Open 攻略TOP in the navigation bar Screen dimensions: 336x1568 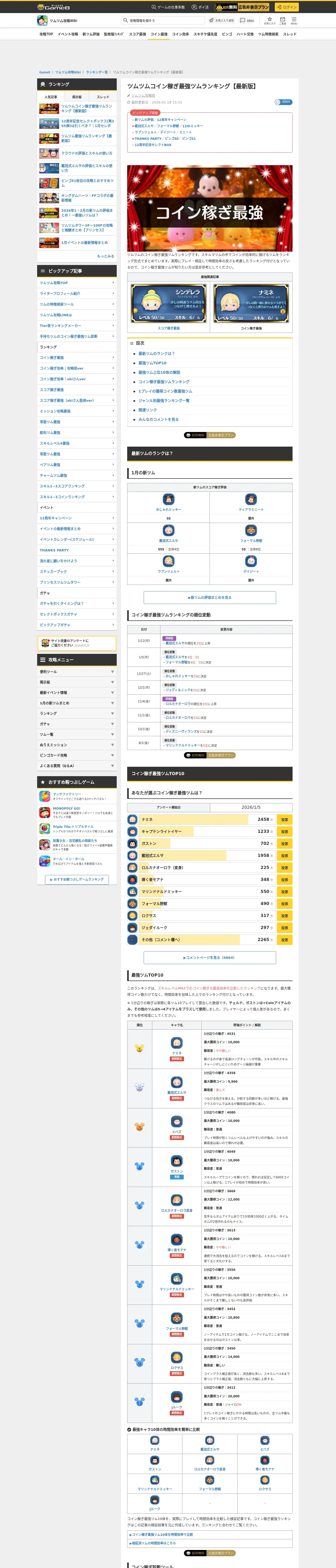click(x=46, y=34)
